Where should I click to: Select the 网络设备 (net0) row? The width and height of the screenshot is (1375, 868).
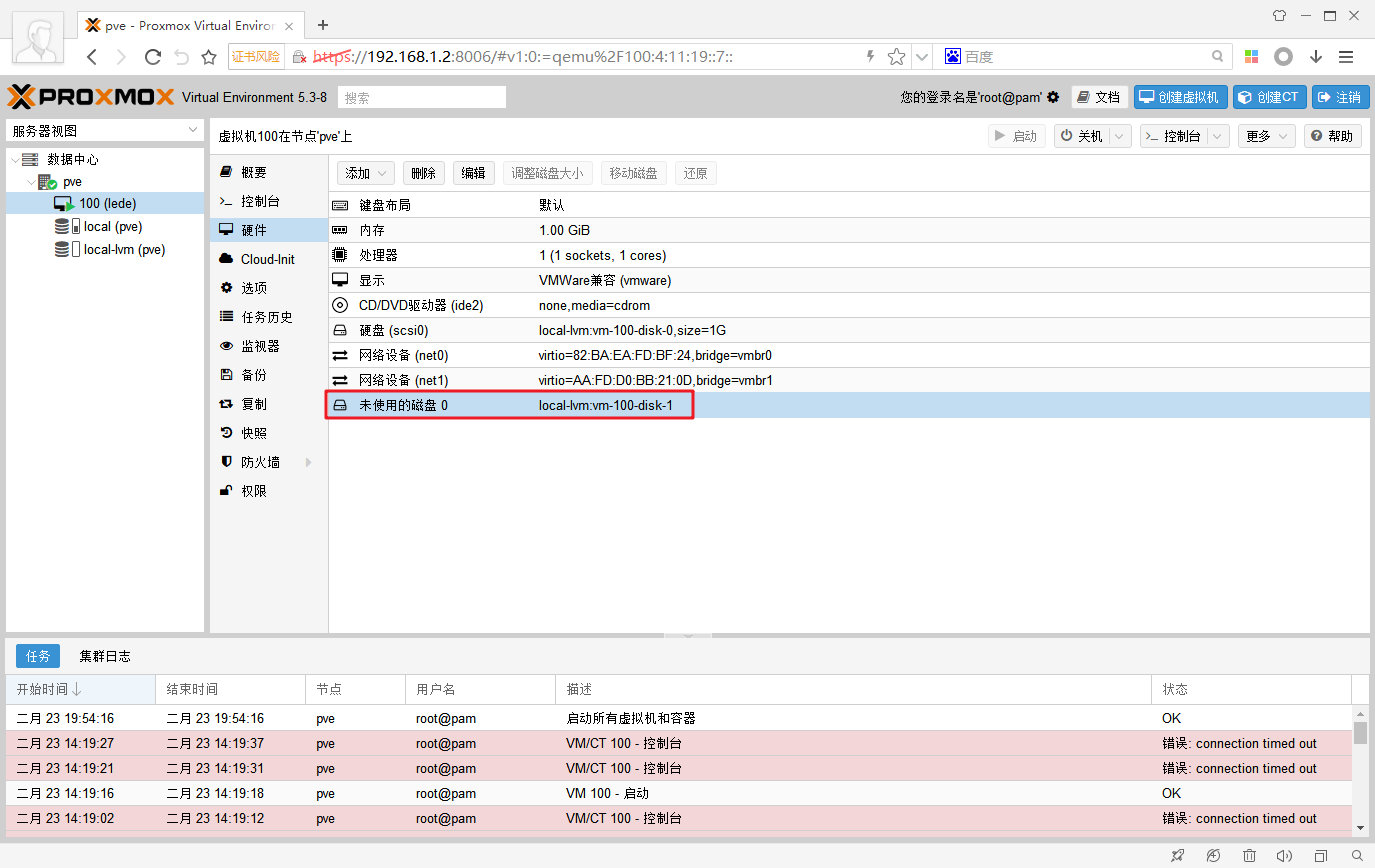tap(849, 355)
